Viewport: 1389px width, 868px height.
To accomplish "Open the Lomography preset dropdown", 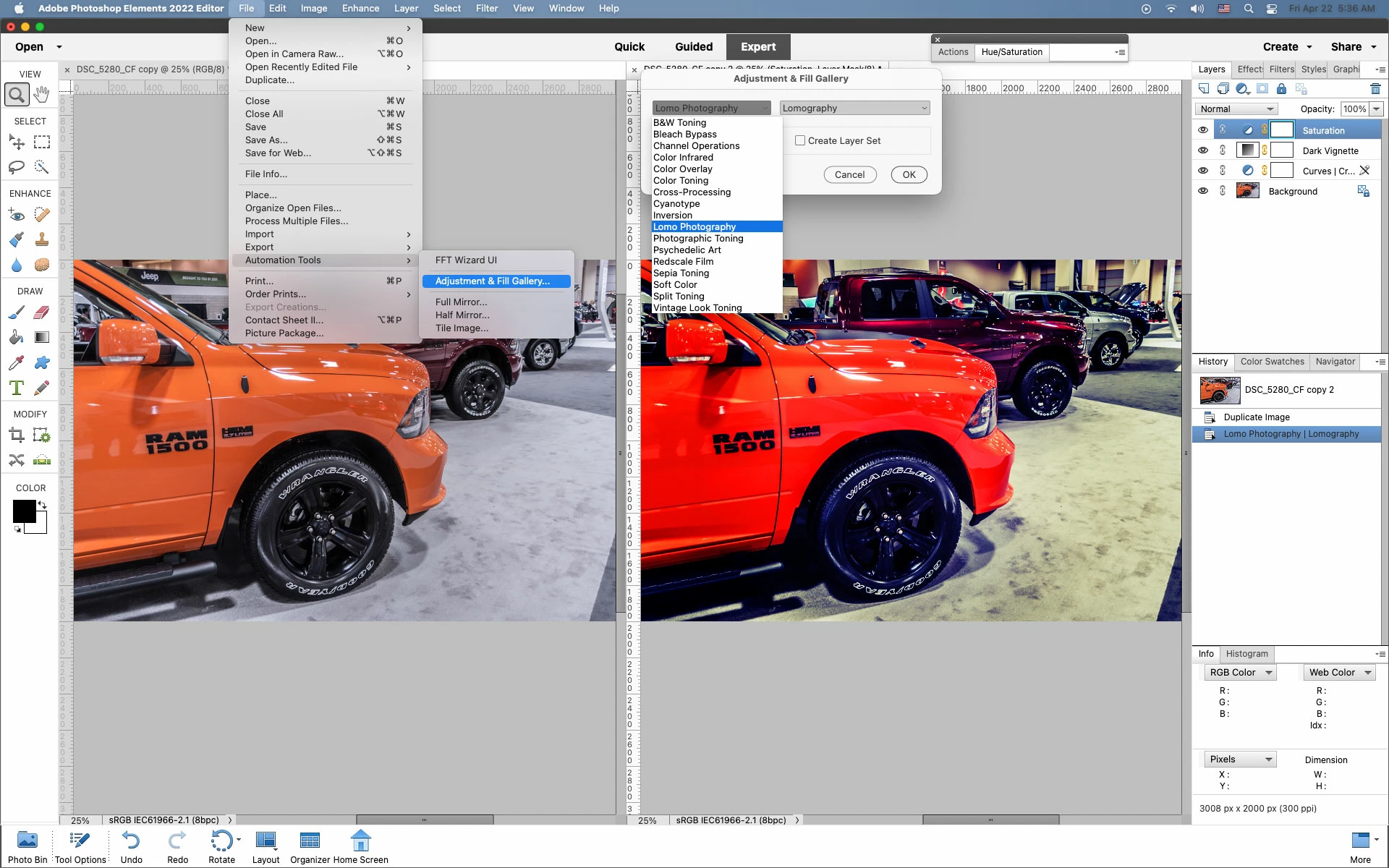I will coord(854,109).
